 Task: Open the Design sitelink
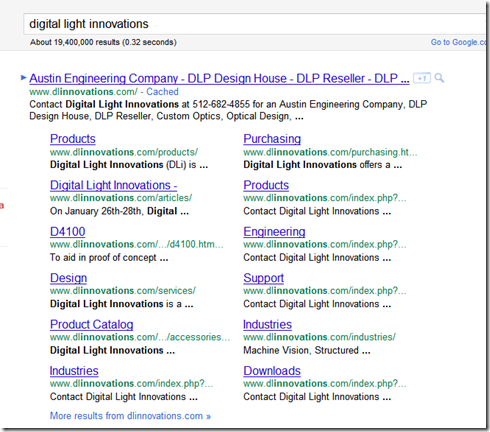point(68,278)
